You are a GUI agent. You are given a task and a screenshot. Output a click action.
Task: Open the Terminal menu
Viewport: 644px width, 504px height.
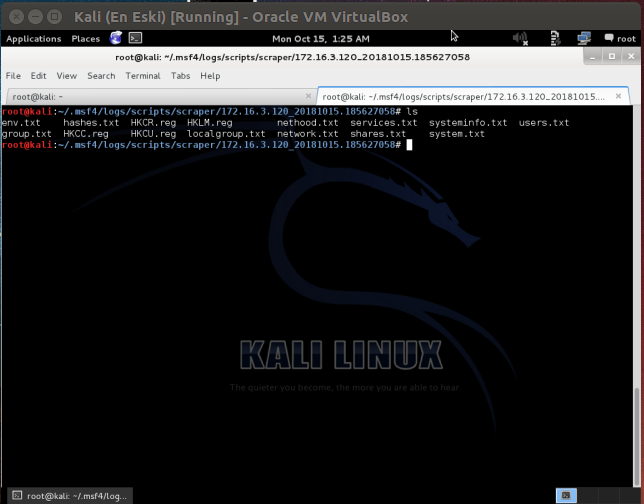click(x=143, y=76)
